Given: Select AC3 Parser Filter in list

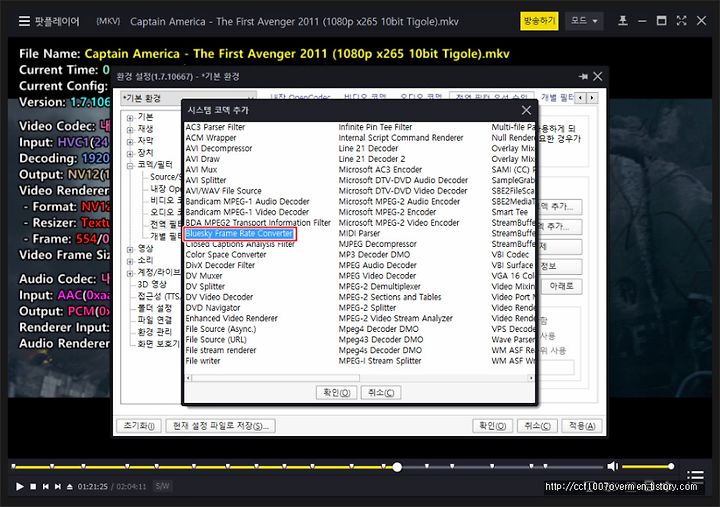Looking at the screenshot, I should (215, 127).
